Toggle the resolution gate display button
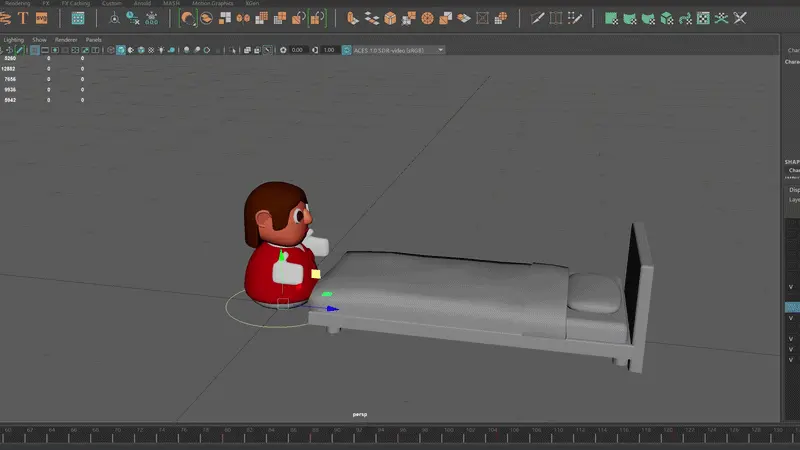Image resolution: width=800 pixels, height=450 pixels. click(x=55, y=50)
